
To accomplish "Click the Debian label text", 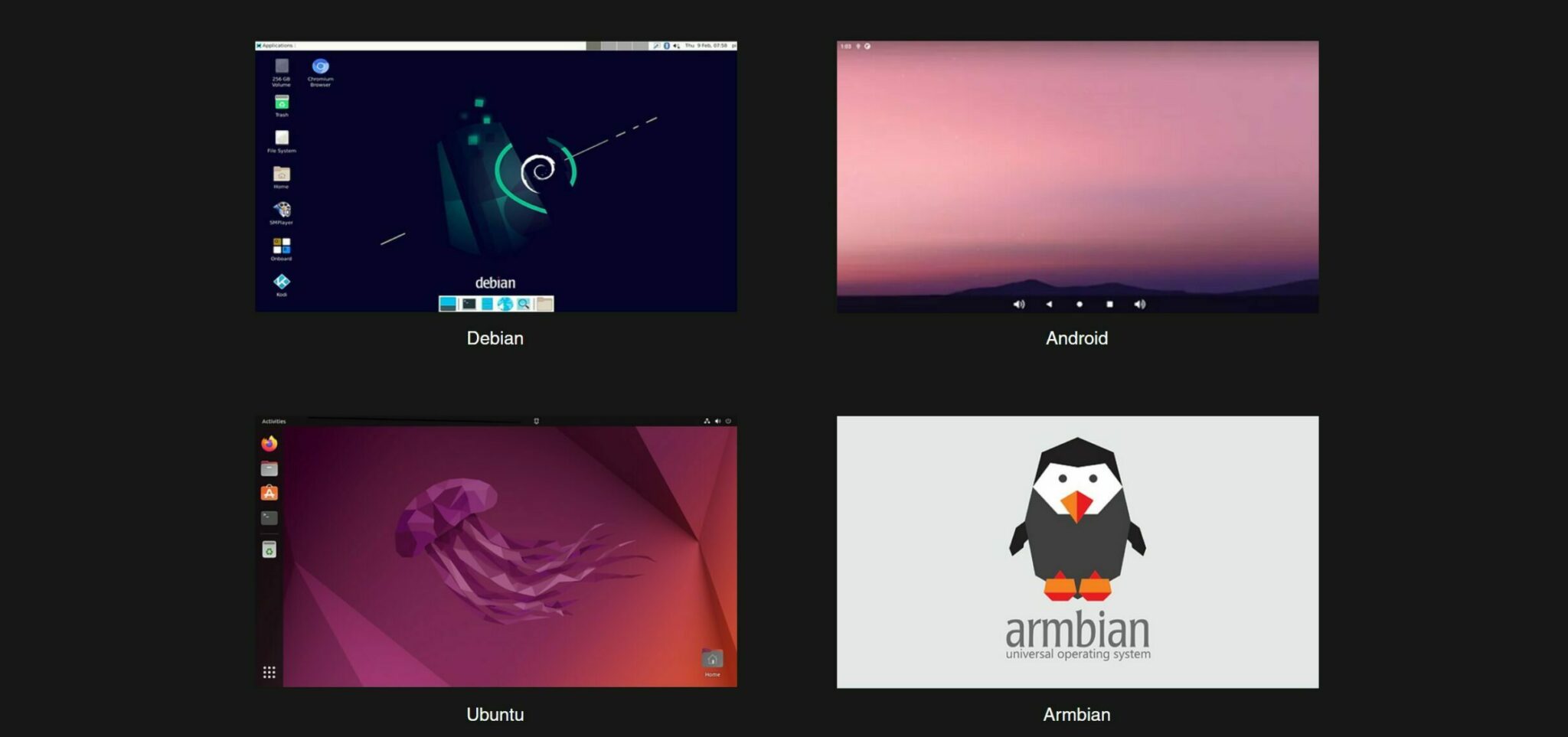I will (x=495, y=338).
